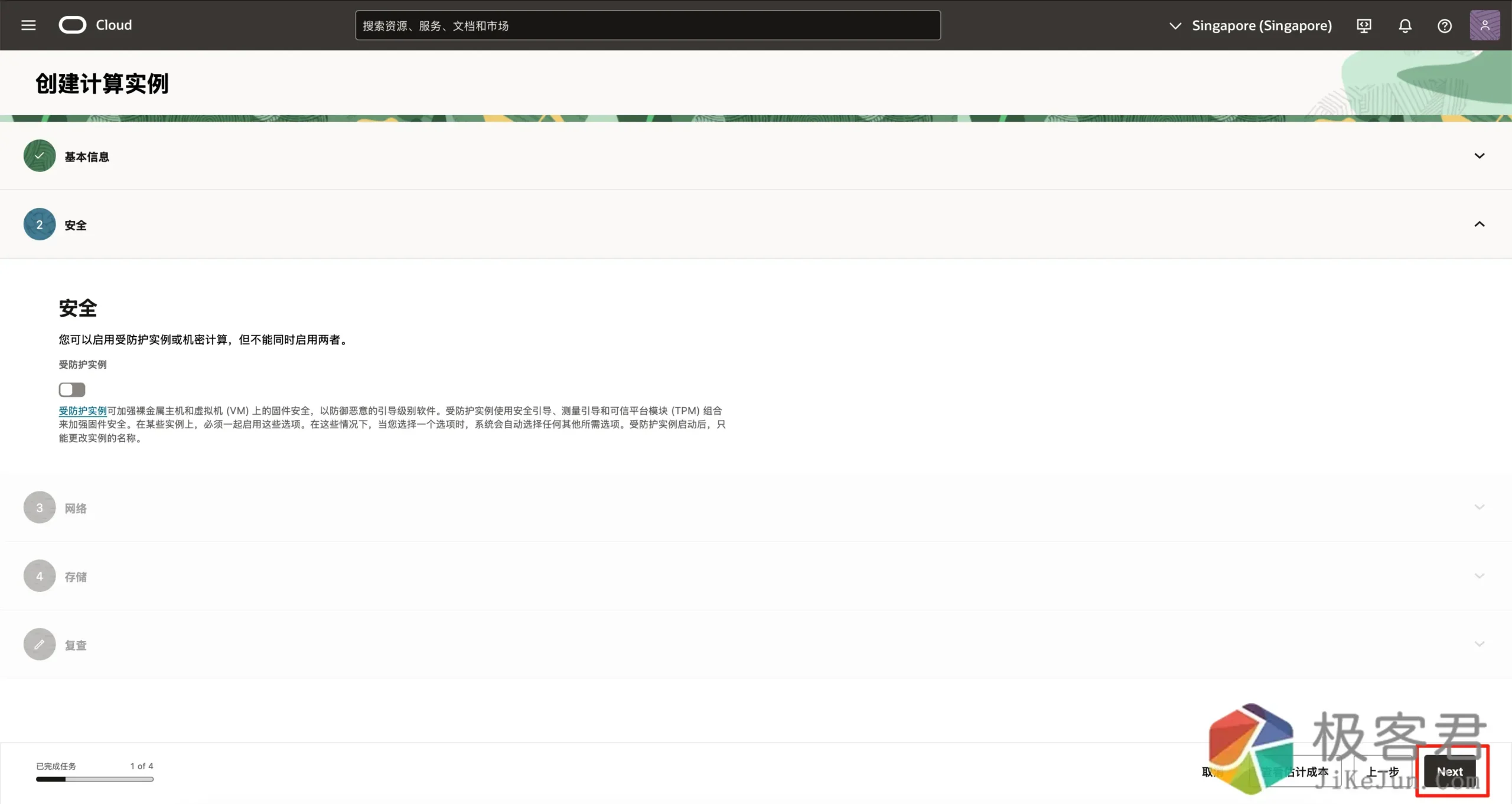Click the step 4 circle for 存储
The width and height of the screenshot is (1512, 804).
40,576
